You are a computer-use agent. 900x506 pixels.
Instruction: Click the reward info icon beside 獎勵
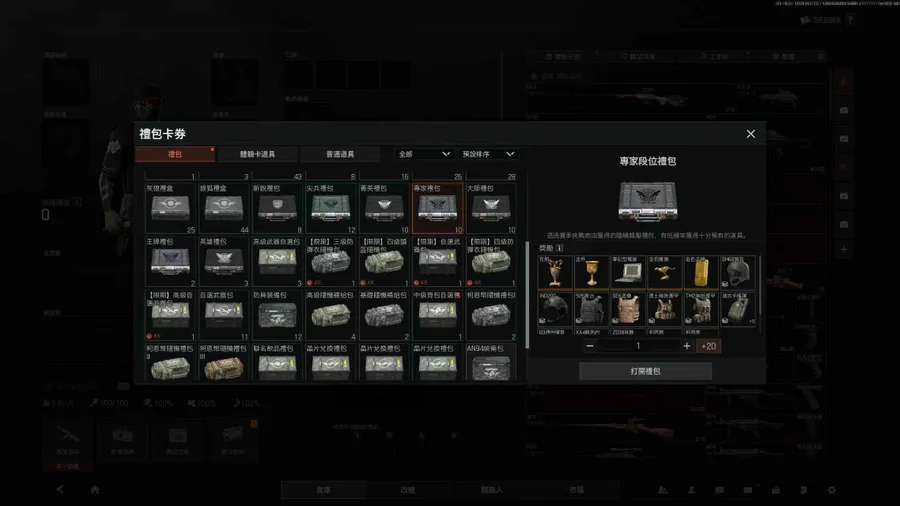click(560, 248)
